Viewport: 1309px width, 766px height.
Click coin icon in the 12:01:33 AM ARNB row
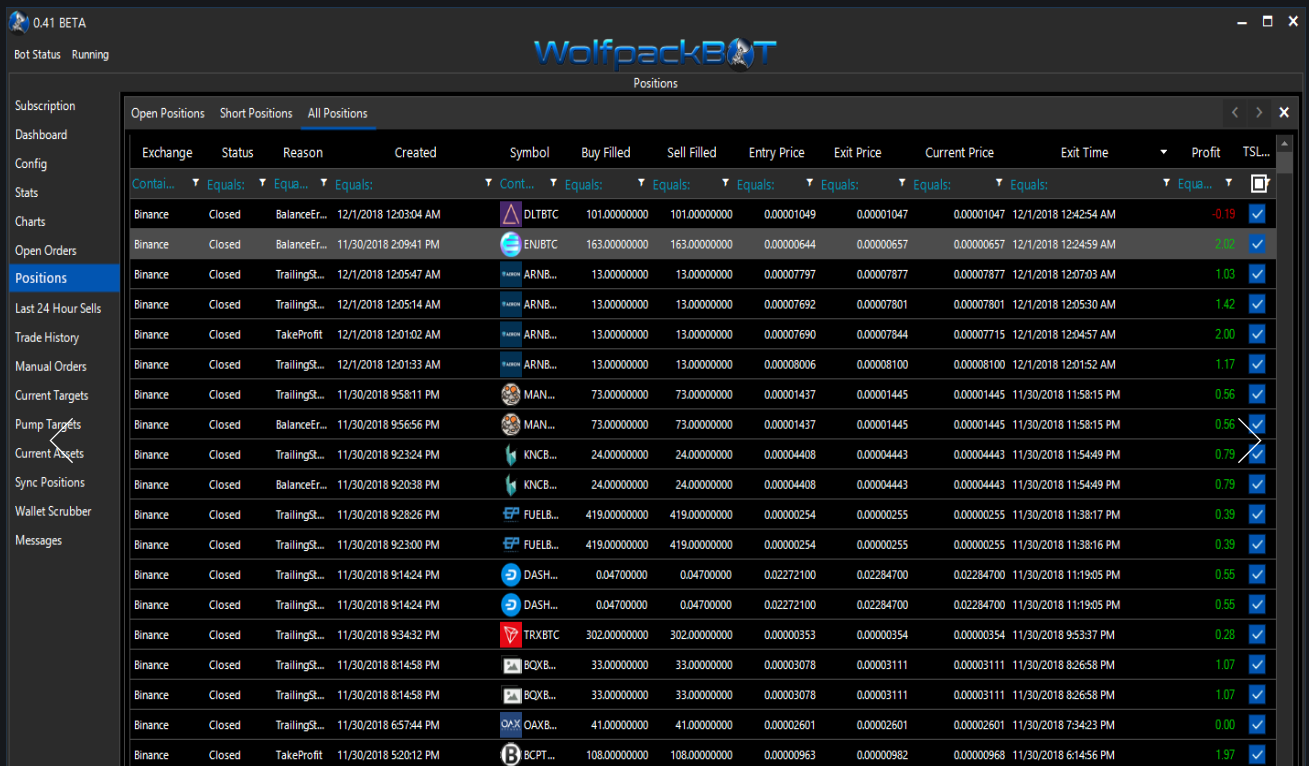510,364
